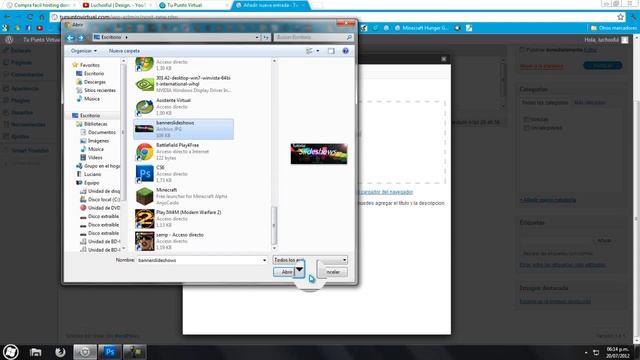Select the bannerslideshows JPG file

click(x=184, y=129)
